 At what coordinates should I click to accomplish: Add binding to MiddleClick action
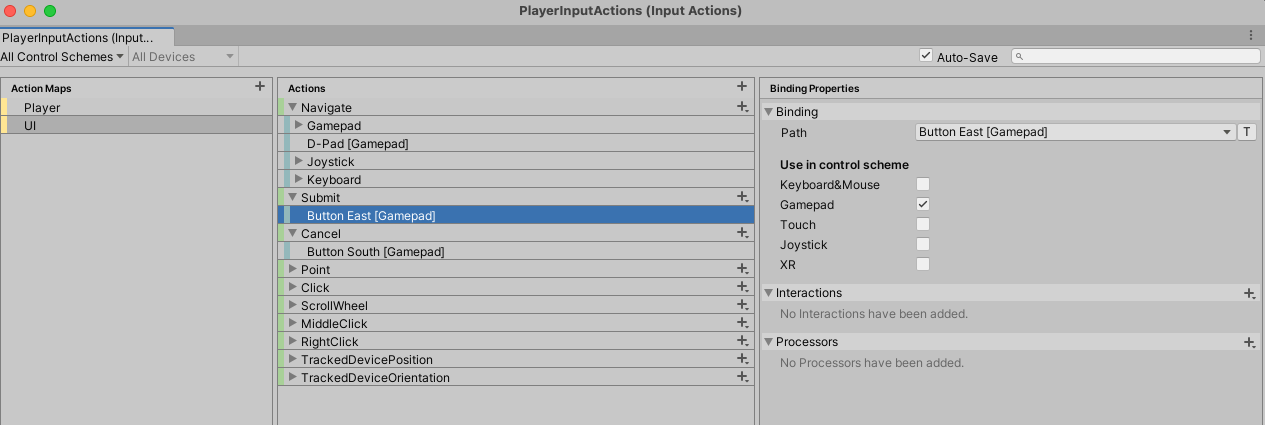742,323
